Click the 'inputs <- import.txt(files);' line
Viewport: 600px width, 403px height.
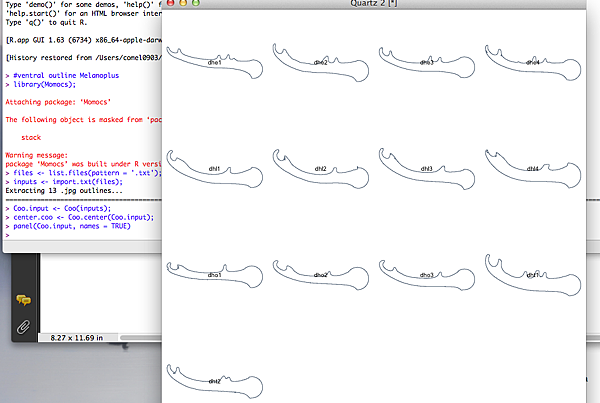click(68, 182)
